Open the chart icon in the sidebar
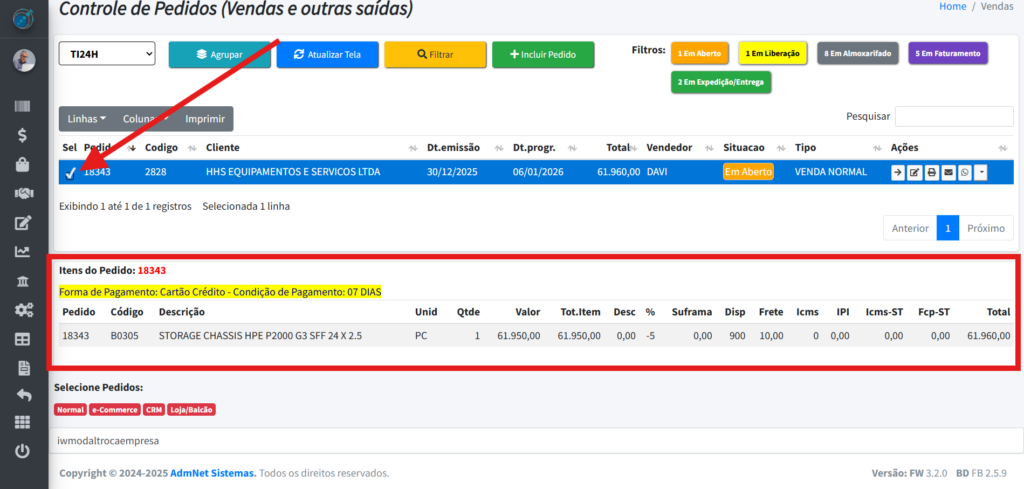This screenshot has height=489, width=1024. tap(22, 251)
